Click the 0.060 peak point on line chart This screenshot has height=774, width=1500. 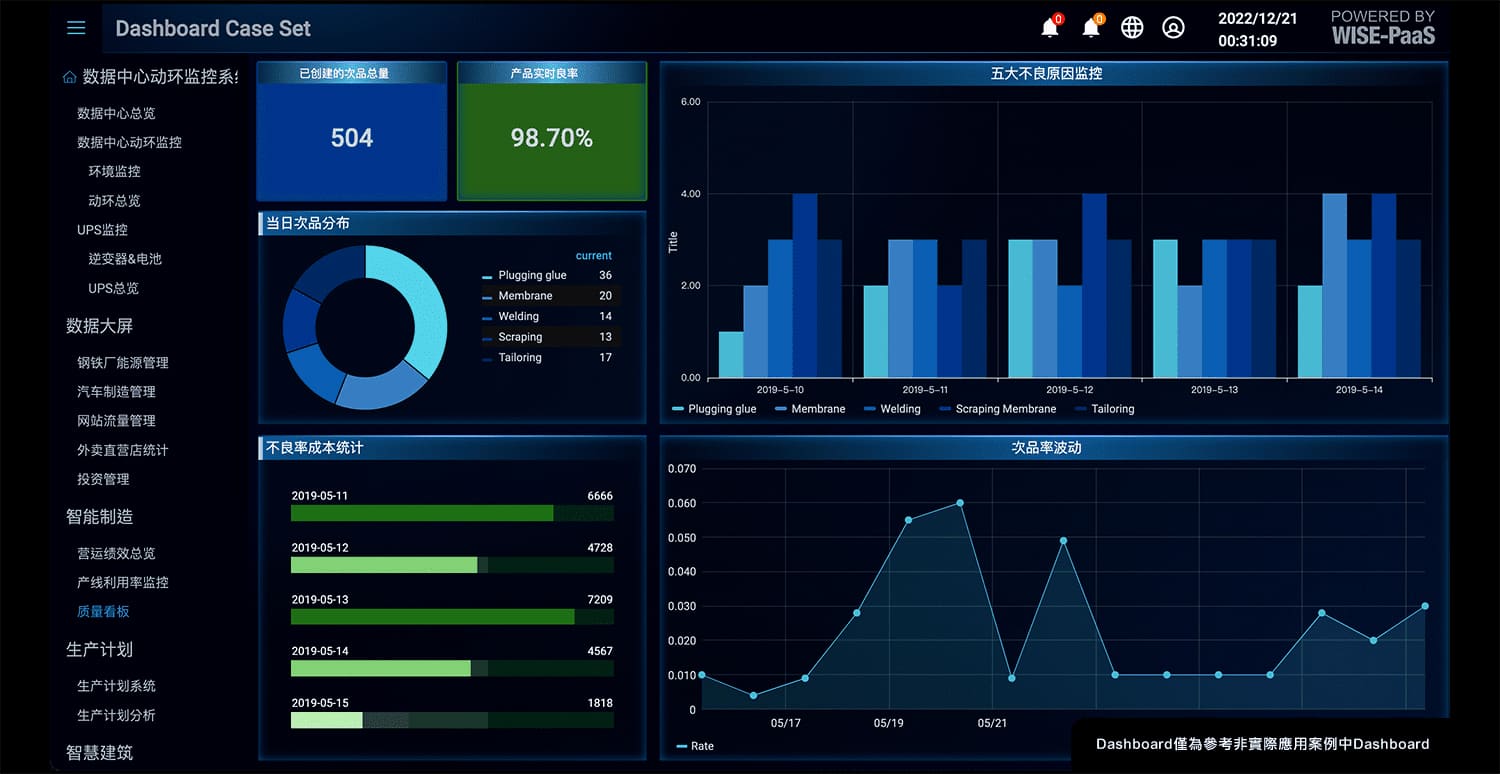(x=960, y=502)
